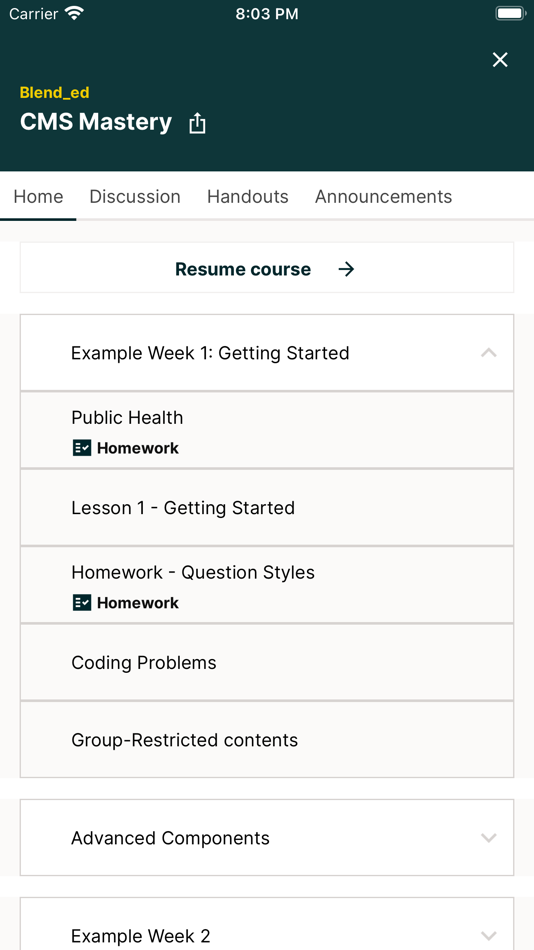Click the arrow icon in Resume course
This screenshot has width=534, height=950.
[346, 269]
